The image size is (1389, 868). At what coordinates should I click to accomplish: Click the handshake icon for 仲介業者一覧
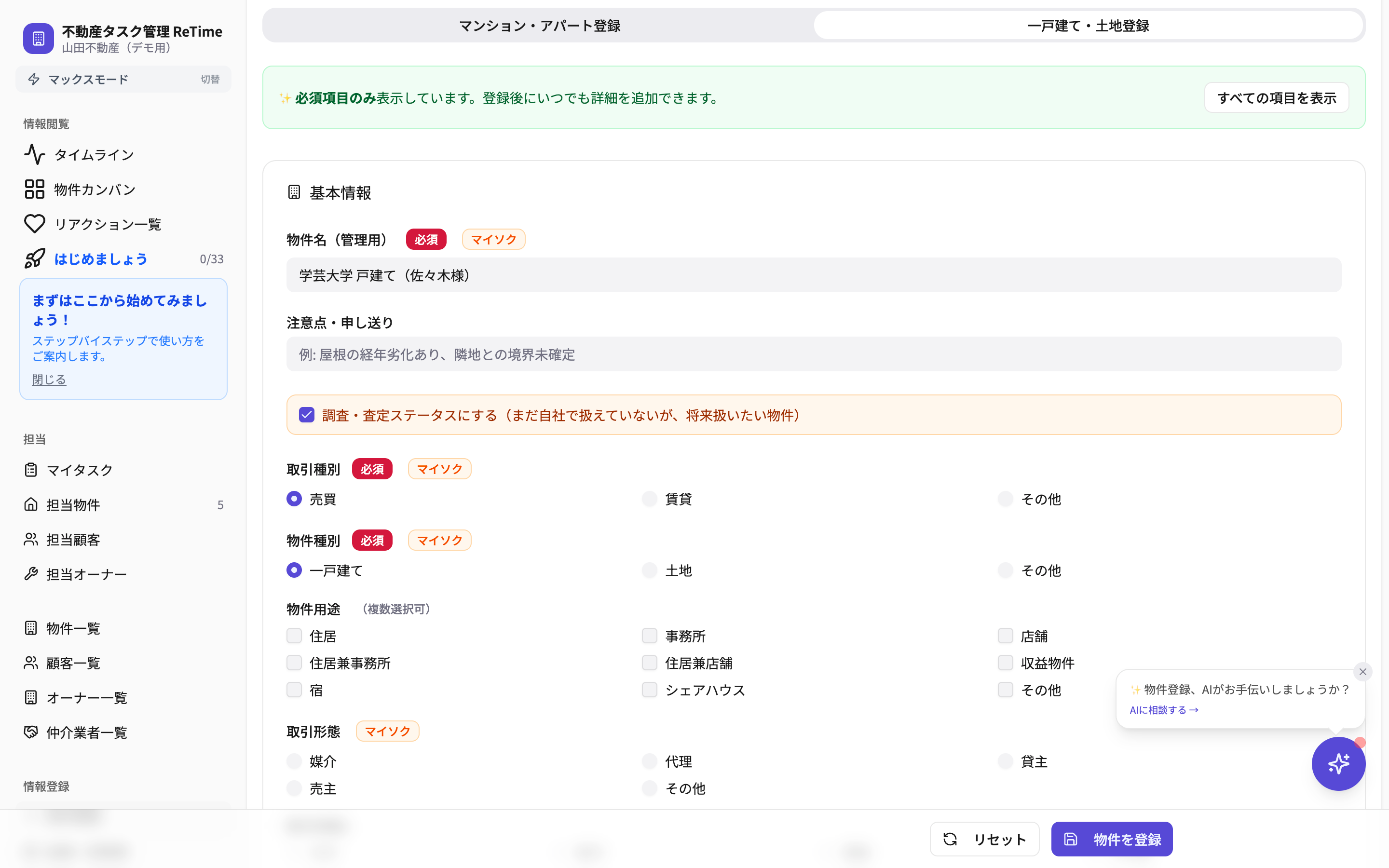pyautogui.click(x=31, y=732)
